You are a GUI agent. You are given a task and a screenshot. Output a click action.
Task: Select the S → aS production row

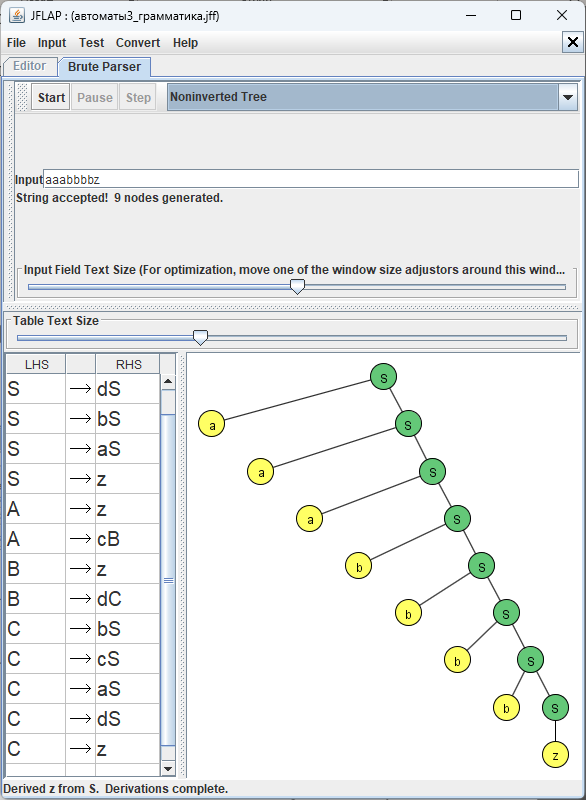(83, 449)
